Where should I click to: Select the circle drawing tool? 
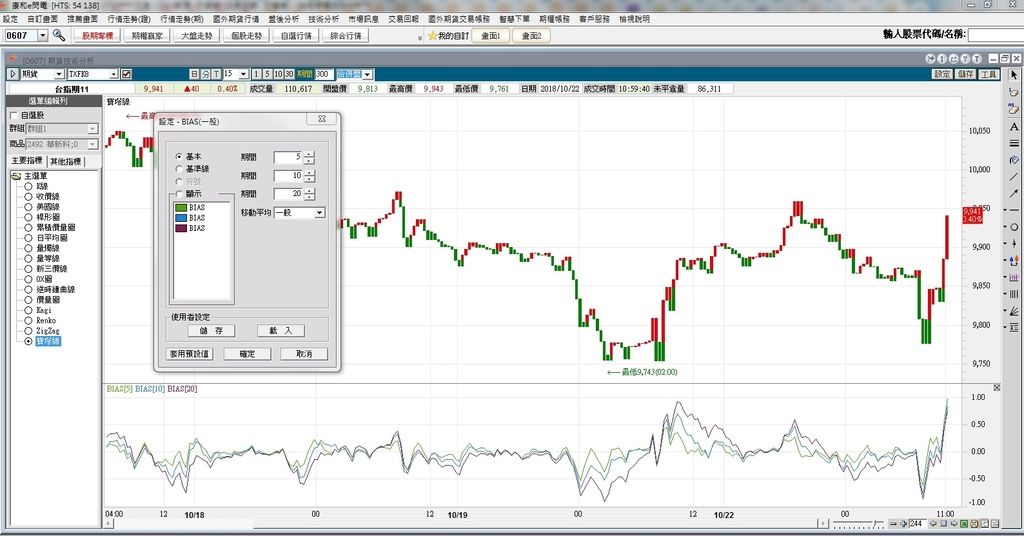(x=1014, y=227)
